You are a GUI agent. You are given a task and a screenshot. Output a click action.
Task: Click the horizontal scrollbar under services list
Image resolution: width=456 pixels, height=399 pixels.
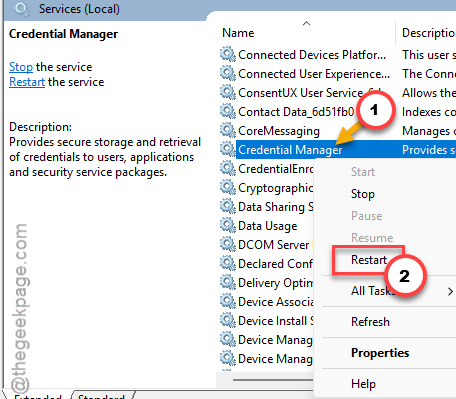pos(273,380)
